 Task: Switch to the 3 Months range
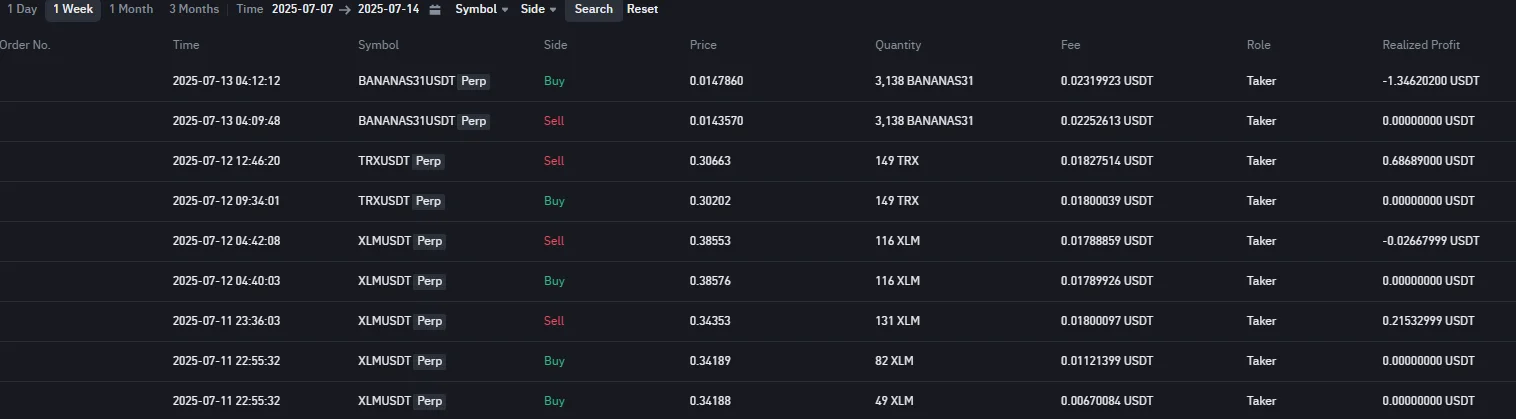pos(194,9)
